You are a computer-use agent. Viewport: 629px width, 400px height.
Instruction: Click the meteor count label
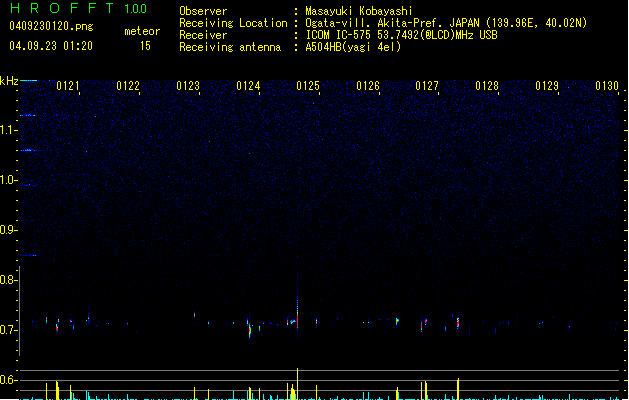142,31
